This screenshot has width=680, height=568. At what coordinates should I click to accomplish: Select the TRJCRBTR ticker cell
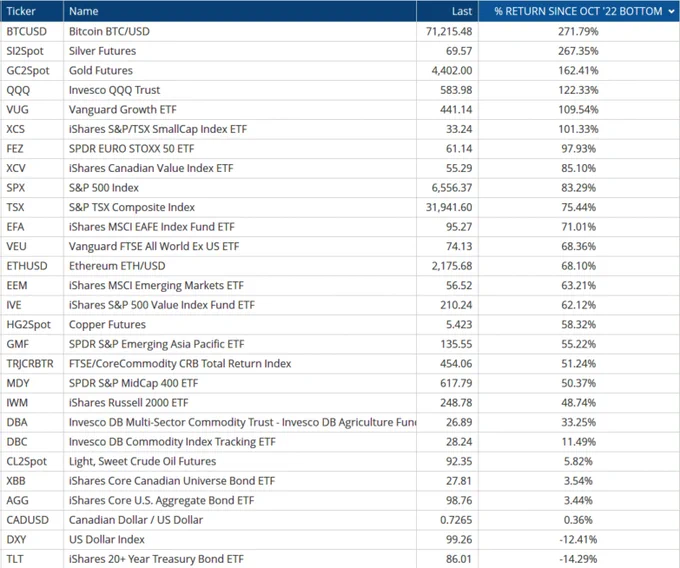click(32, 363)
